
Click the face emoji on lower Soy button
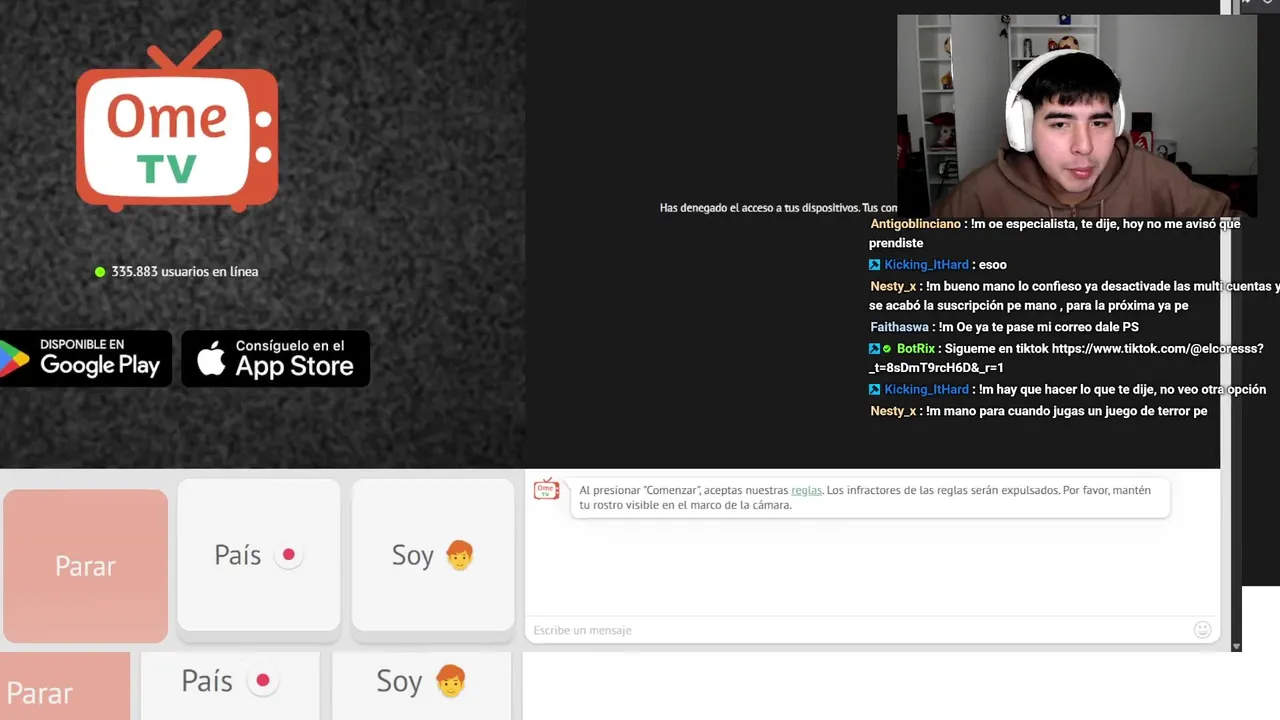[x=450, y=681]
